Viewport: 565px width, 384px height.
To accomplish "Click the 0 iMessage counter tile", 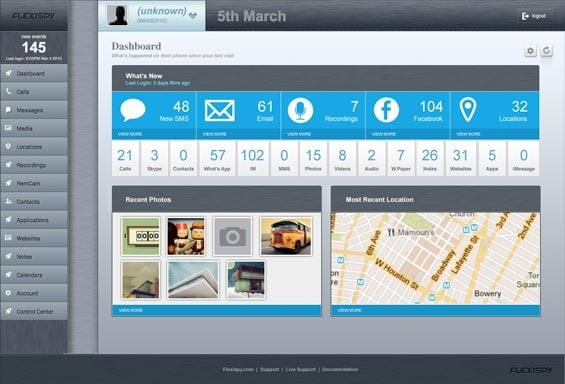I will click(524, 158).
